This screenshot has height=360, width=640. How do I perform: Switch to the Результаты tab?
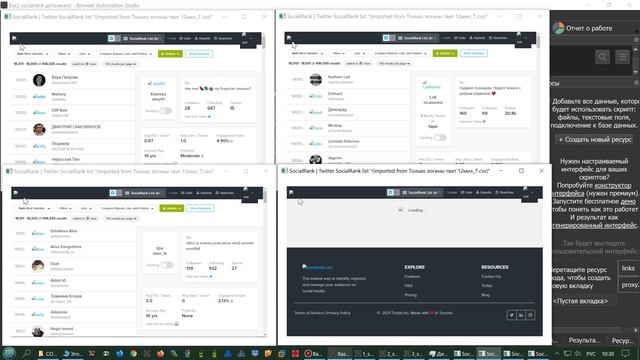[584, 340]
